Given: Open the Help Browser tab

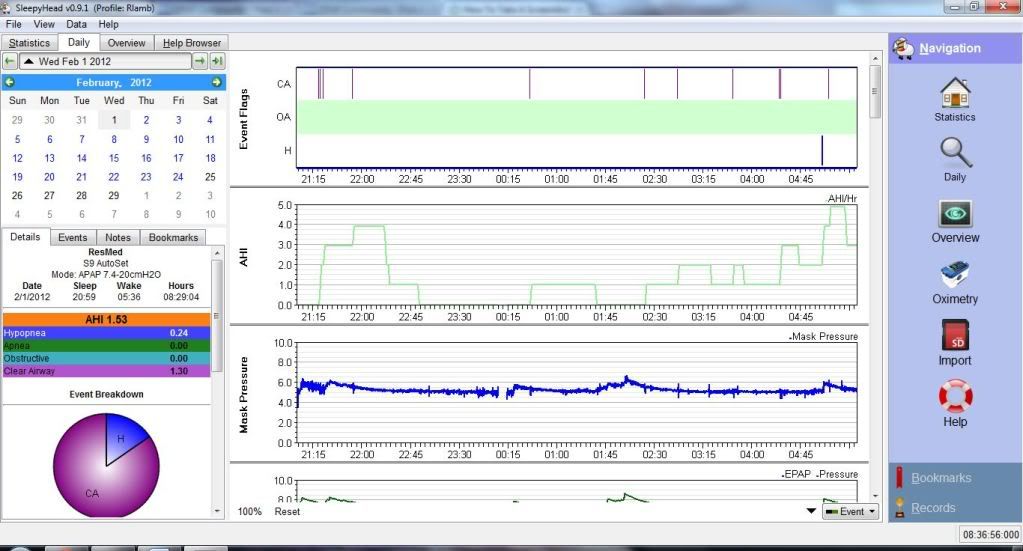Looking at the screenshot, I should tap(191, 43).
